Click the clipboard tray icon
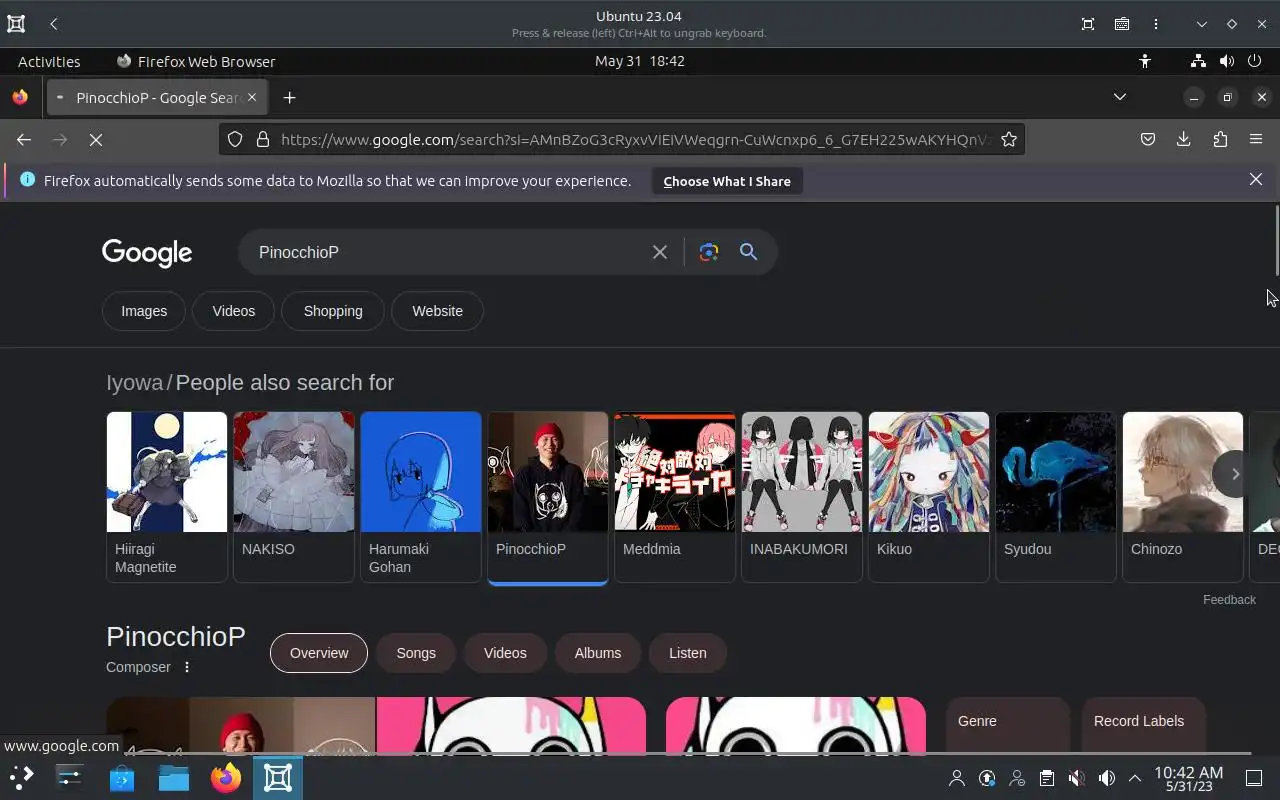This screenshot has width=1280, height=800. 1047,778
